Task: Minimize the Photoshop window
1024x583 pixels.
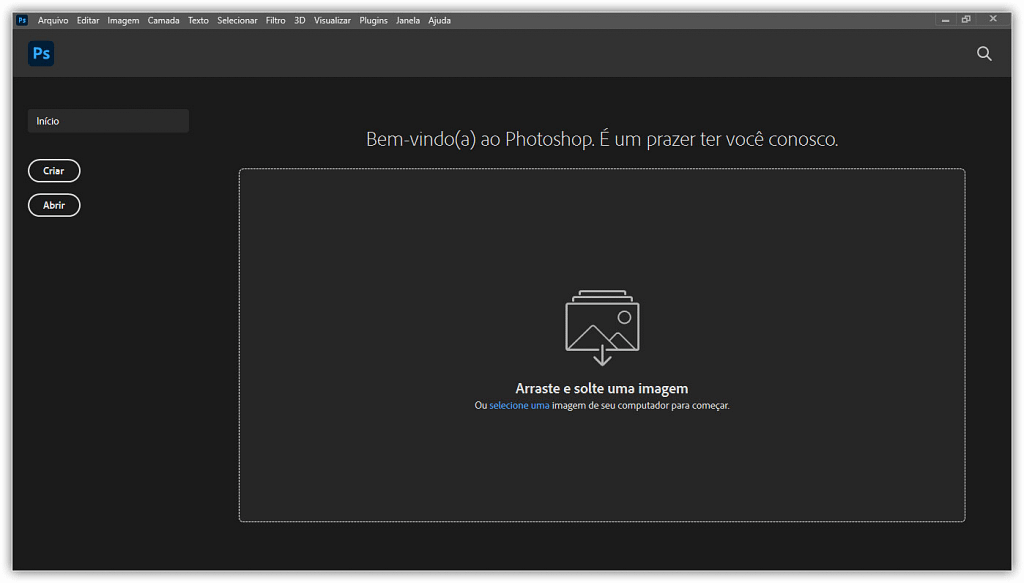Action: click(x=945, y=20)
